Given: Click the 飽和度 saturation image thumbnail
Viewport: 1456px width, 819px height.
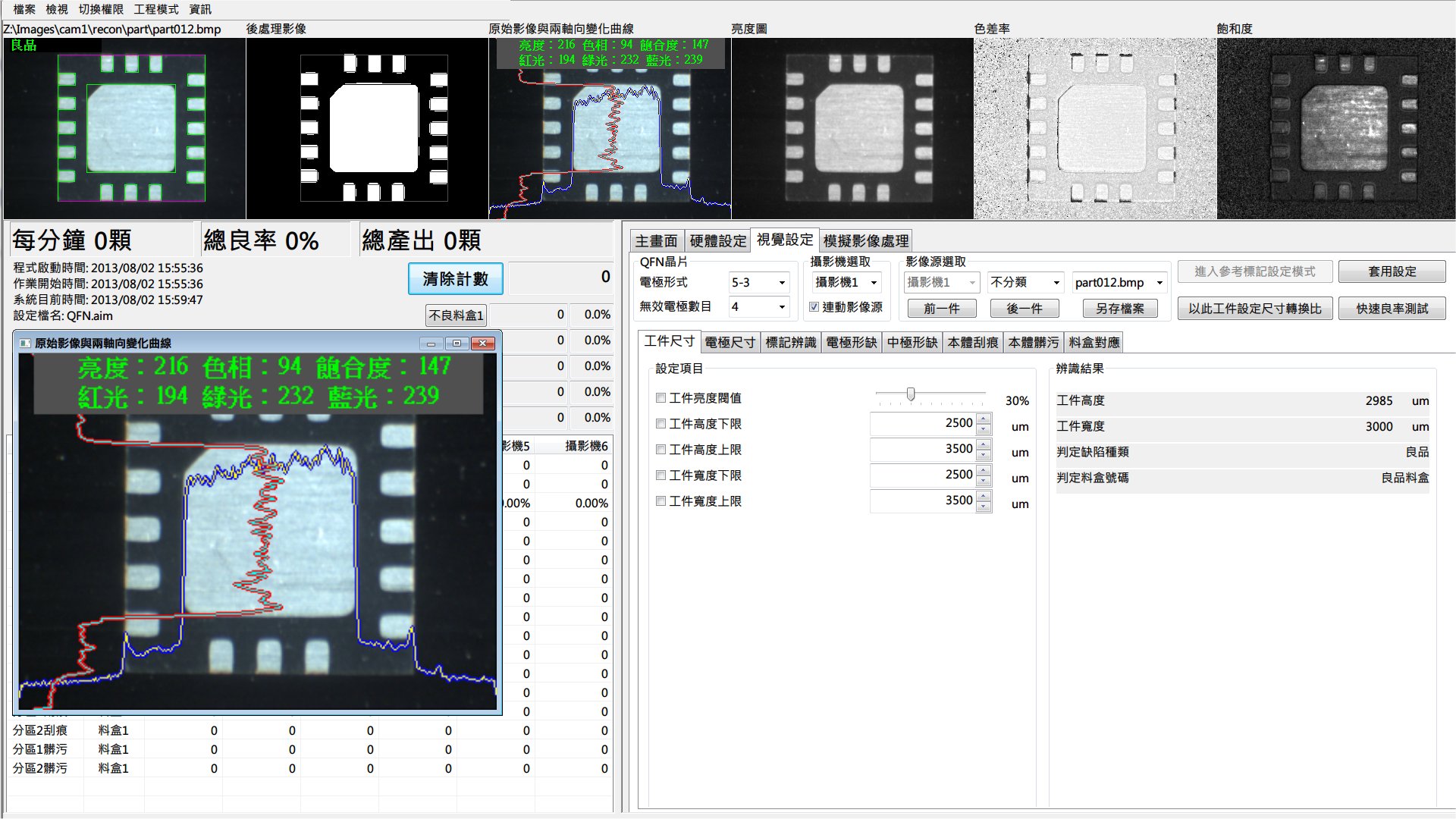Looking at the screenshot, I should pos(1336,128).
